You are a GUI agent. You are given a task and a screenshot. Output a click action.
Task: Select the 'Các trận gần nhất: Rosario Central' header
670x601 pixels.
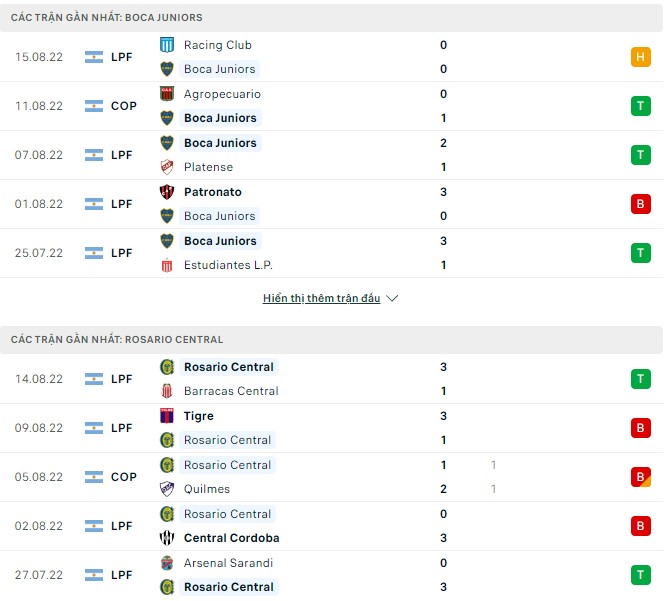click(x=117, y=340)
